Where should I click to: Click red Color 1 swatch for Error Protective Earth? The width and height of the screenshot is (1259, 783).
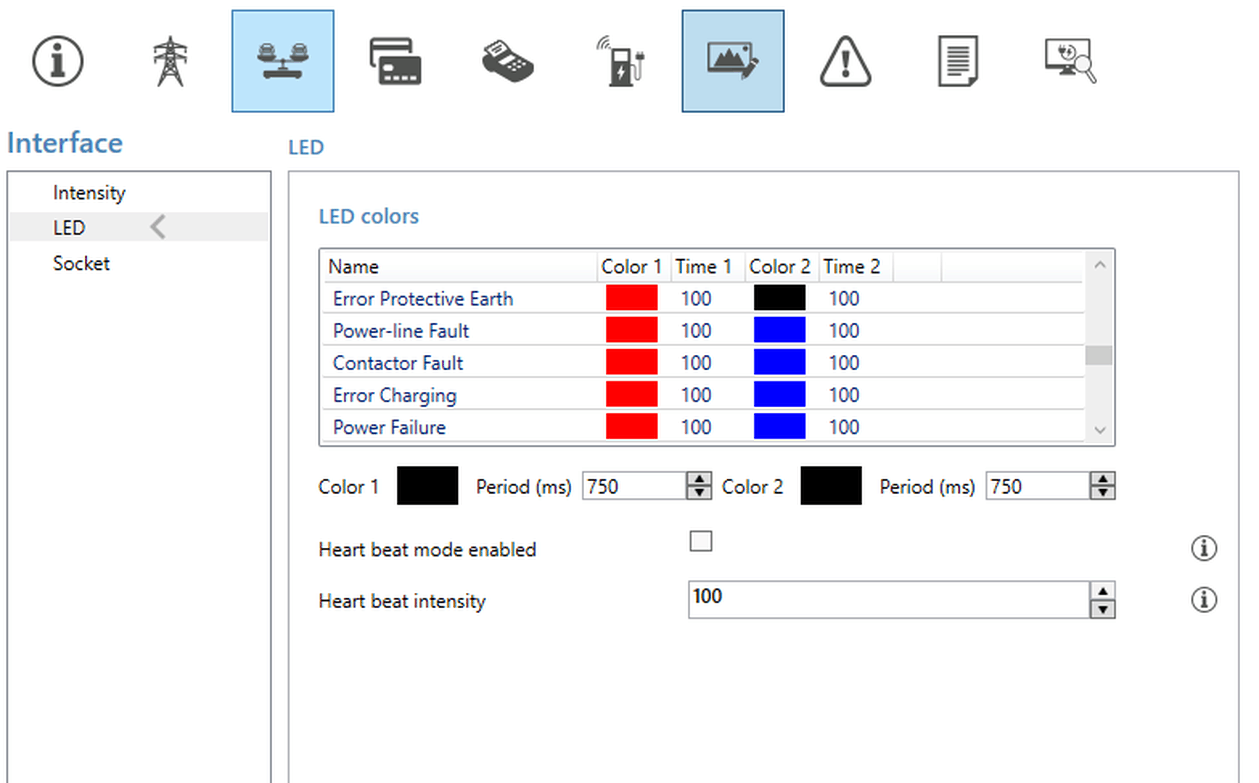[632, 298]
